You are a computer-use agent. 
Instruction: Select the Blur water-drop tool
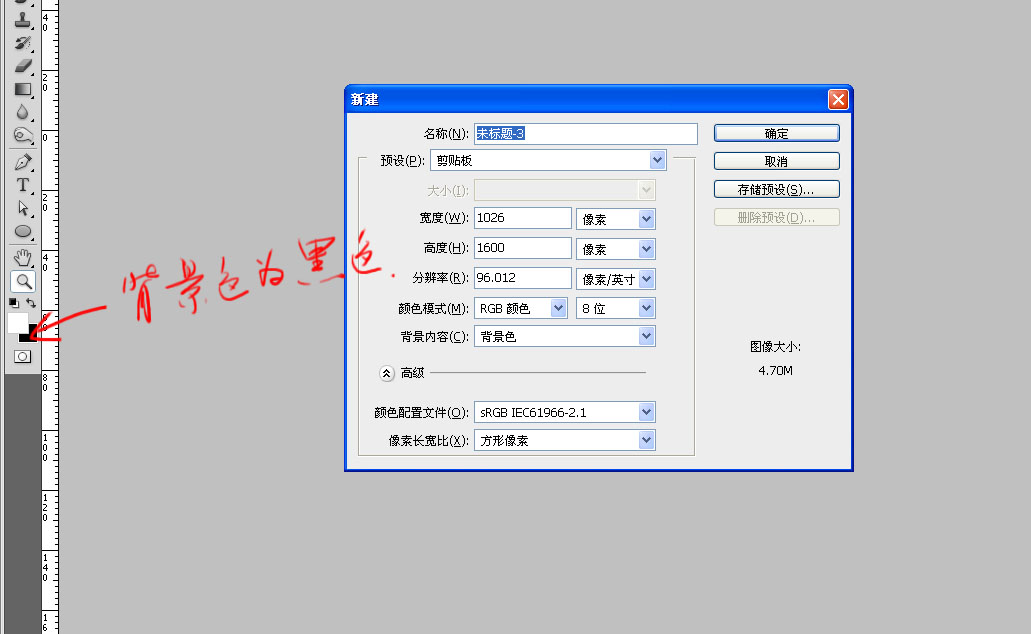click(x=23, y=112)
